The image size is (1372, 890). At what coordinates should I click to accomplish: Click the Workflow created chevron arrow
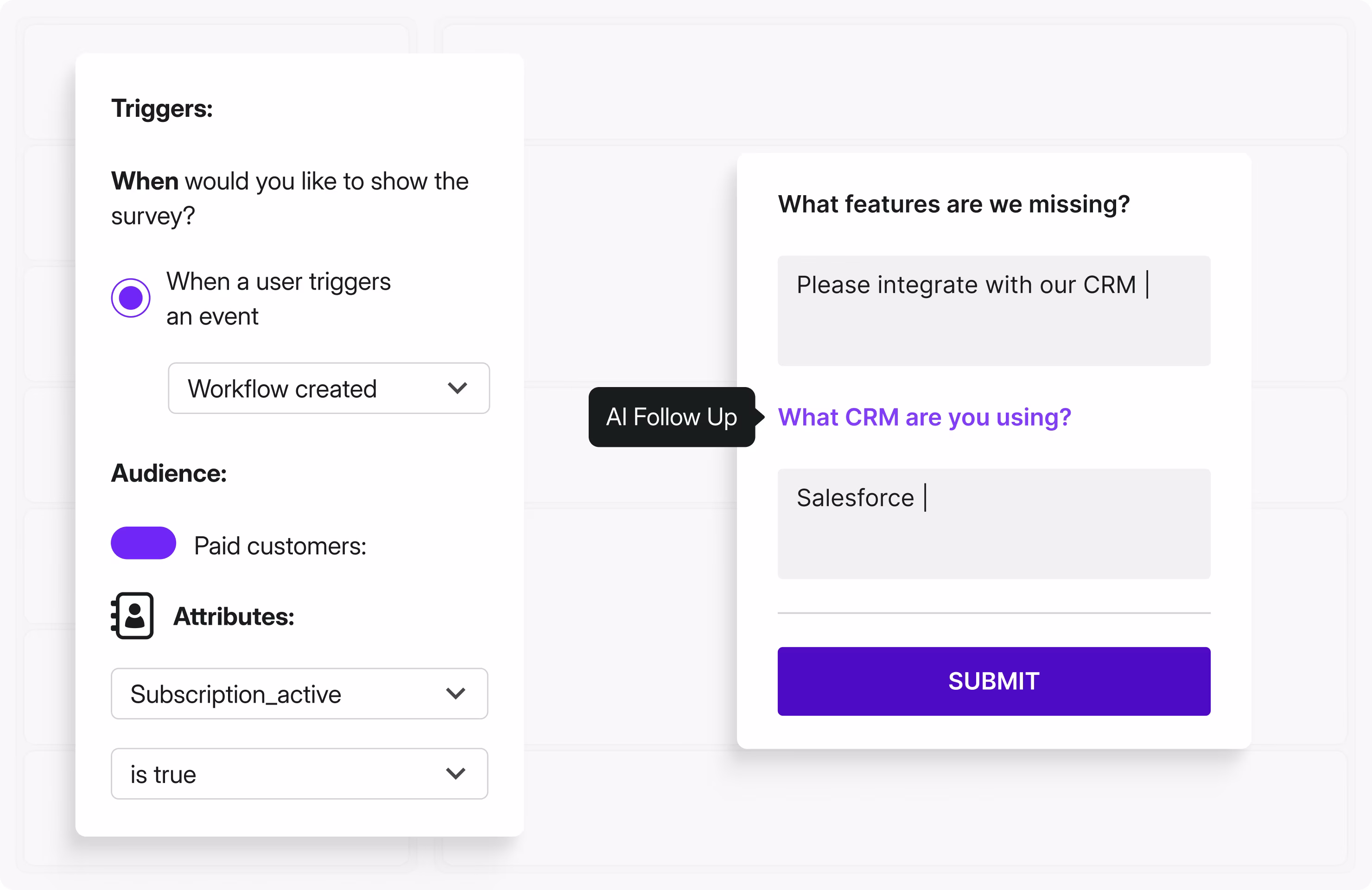[457, 388]
